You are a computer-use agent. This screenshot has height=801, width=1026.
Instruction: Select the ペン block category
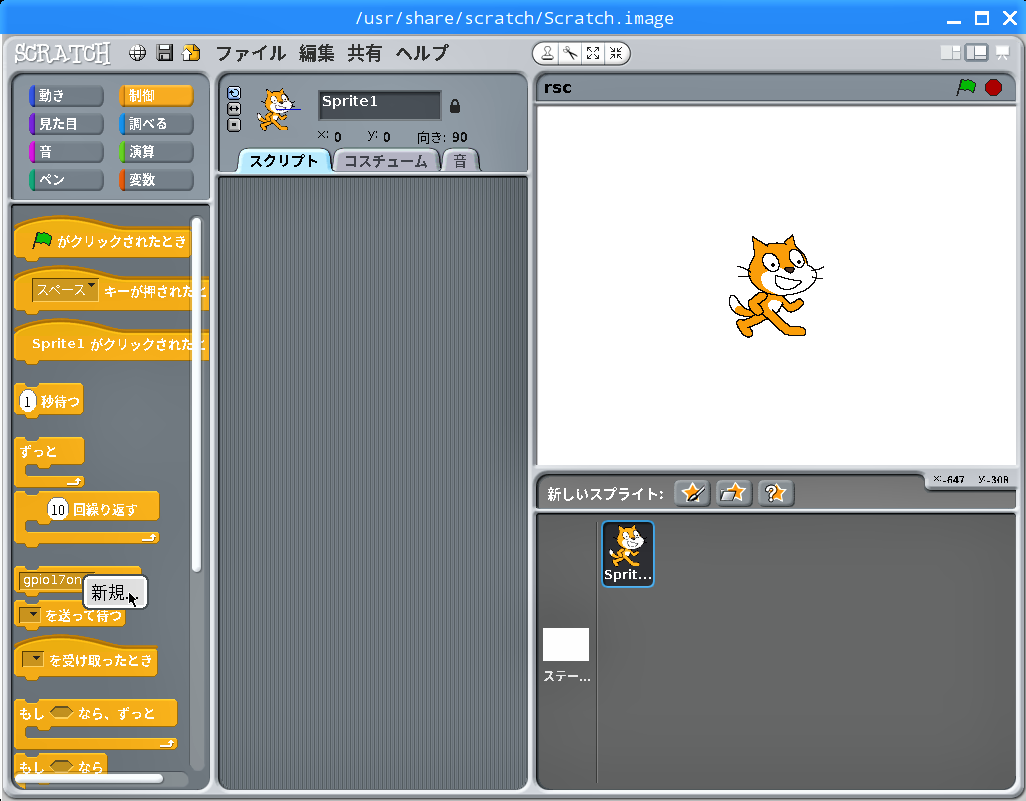(66, 179)
